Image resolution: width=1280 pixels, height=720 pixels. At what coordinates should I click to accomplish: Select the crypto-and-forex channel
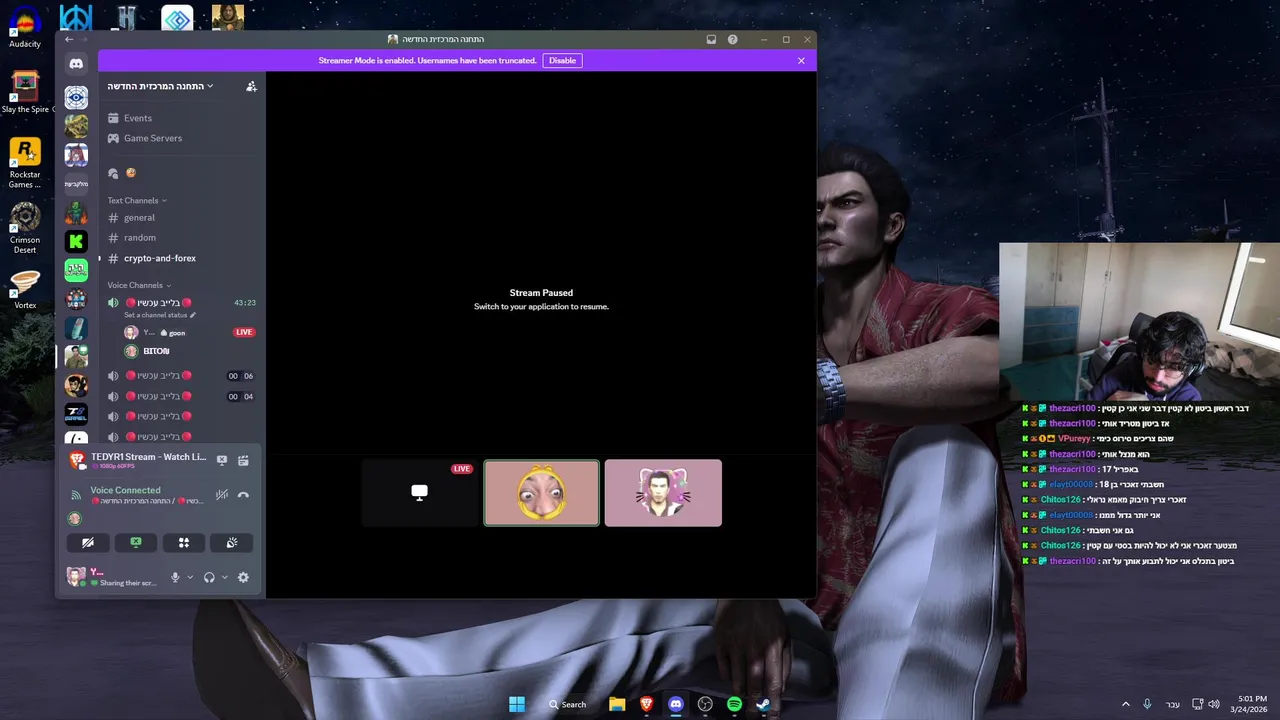click(180, 258)
